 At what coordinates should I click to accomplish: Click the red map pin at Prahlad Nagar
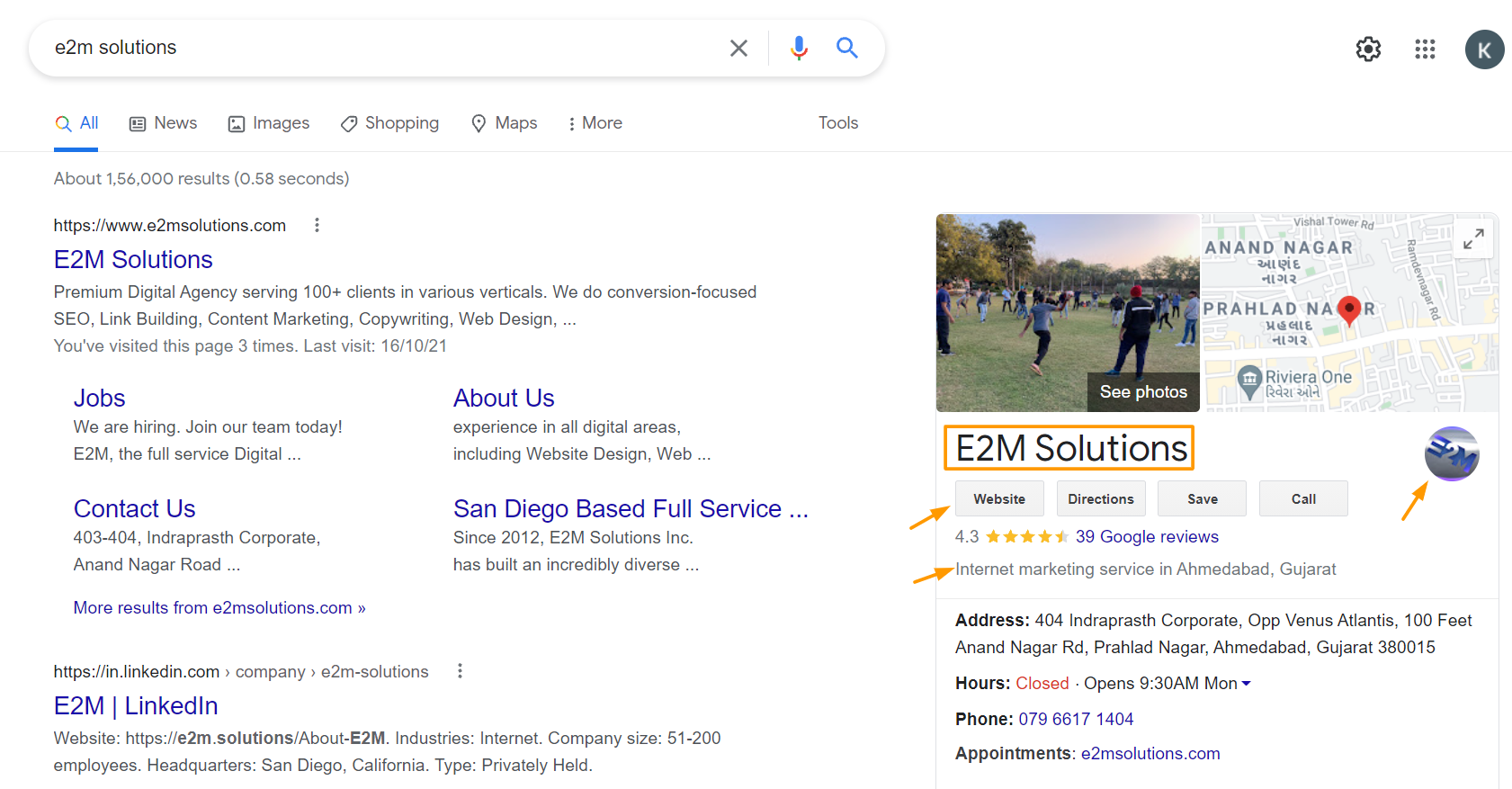point(1348,309)
